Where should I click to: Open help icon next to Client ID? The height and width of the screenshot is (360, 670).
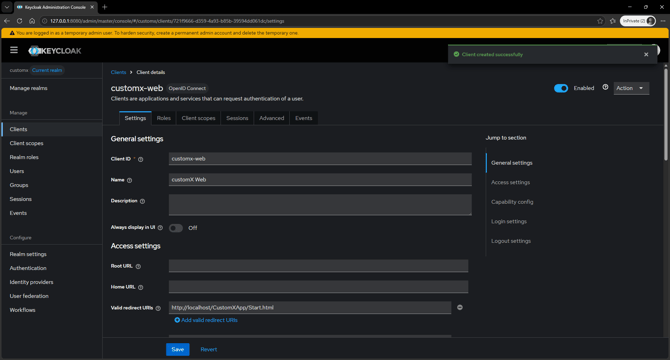(141, 159)
